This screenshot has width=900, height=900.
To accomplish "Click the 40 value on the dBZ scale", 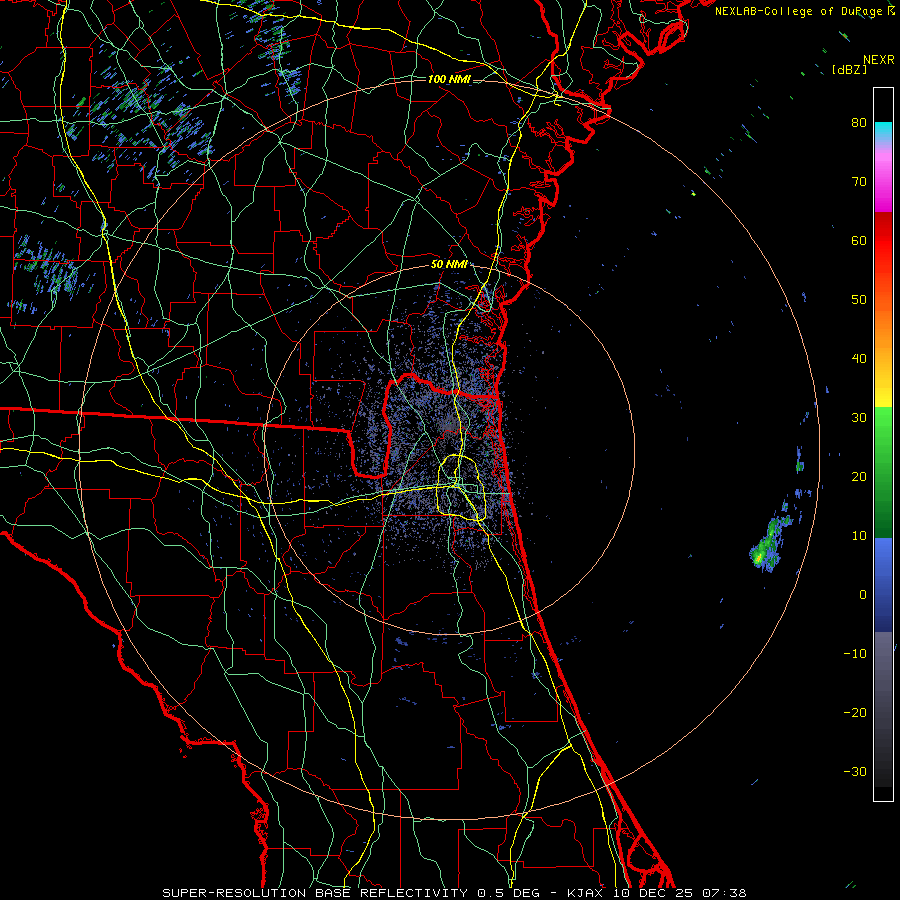I will click(859, 359).
